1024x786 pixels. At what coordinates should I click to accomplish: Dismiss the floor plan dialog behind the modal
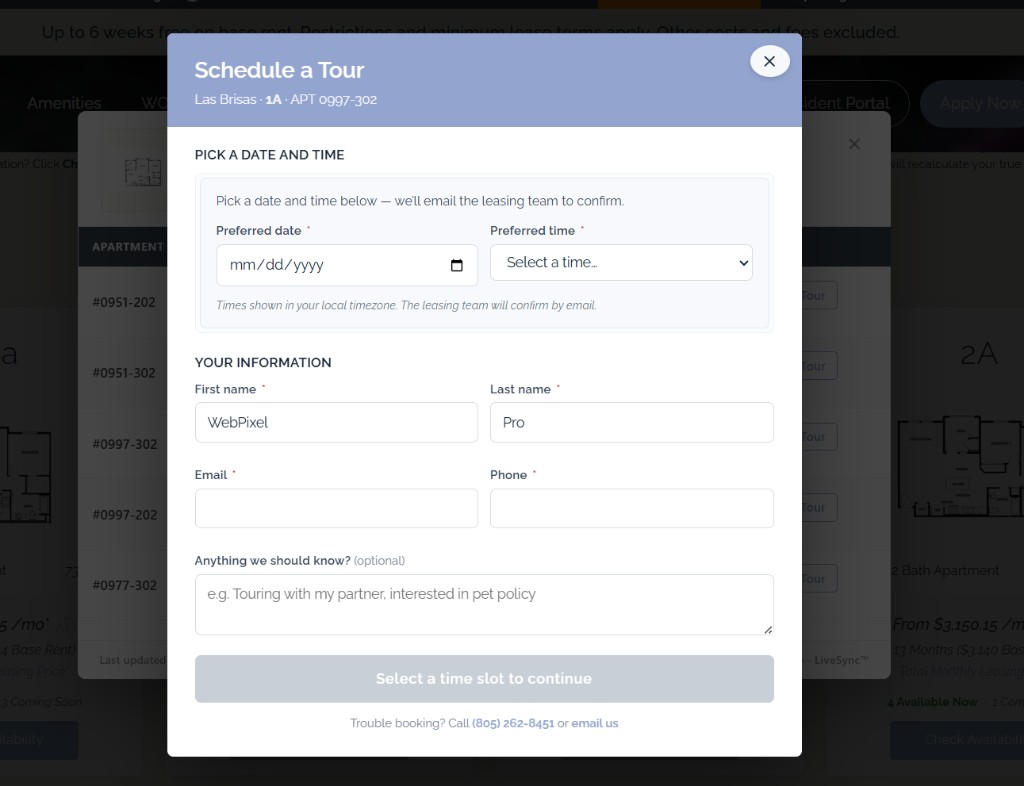point(855,144)
